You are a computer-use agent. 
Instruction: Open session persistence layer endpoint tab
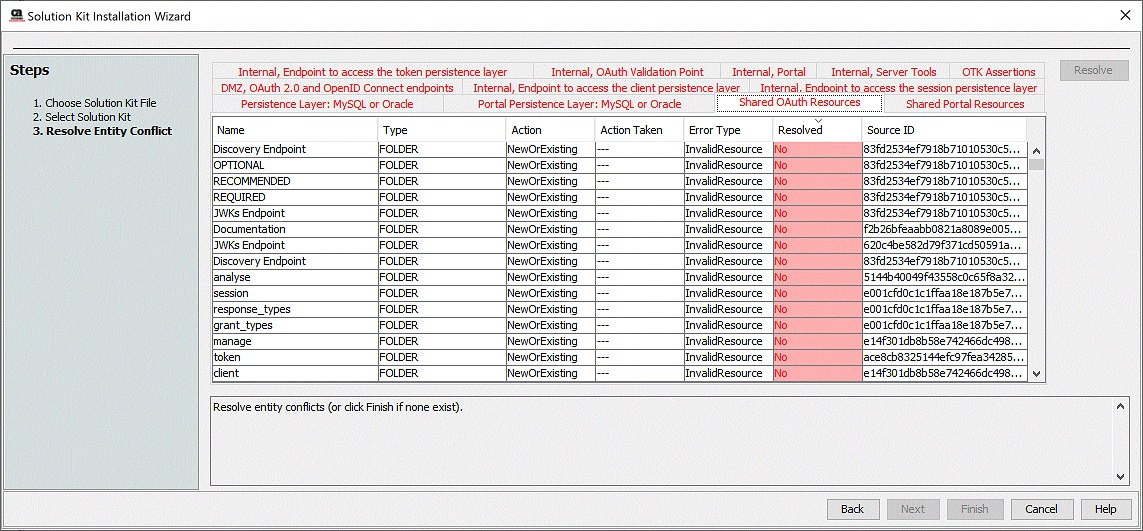click(898, 88)
